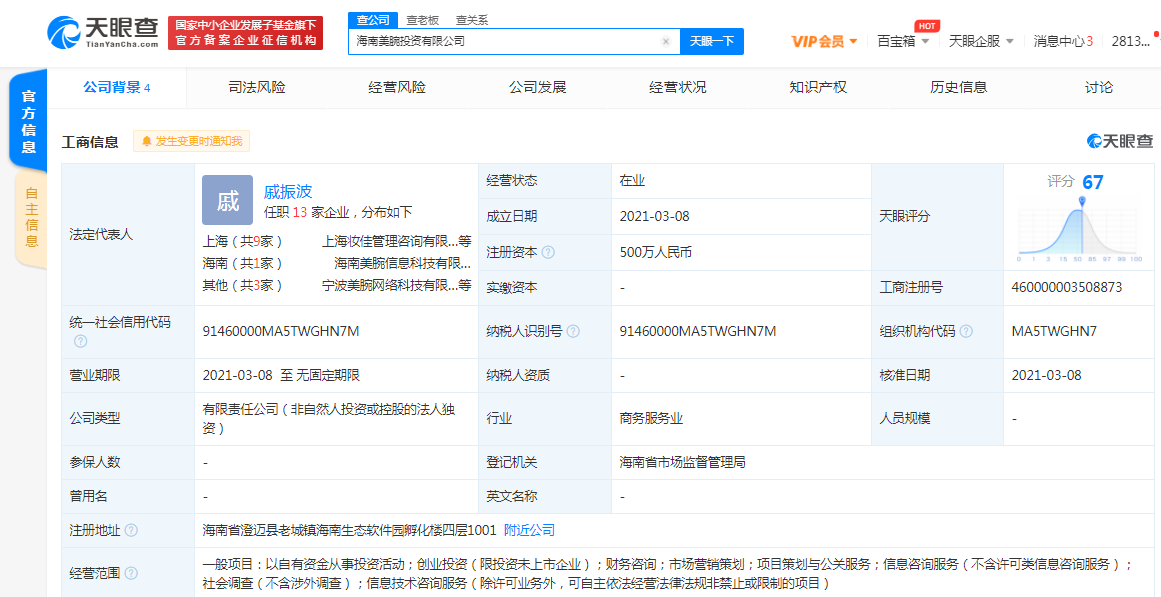Open the 公司背景 tab
1161x597 pixels.
(117, 88)
